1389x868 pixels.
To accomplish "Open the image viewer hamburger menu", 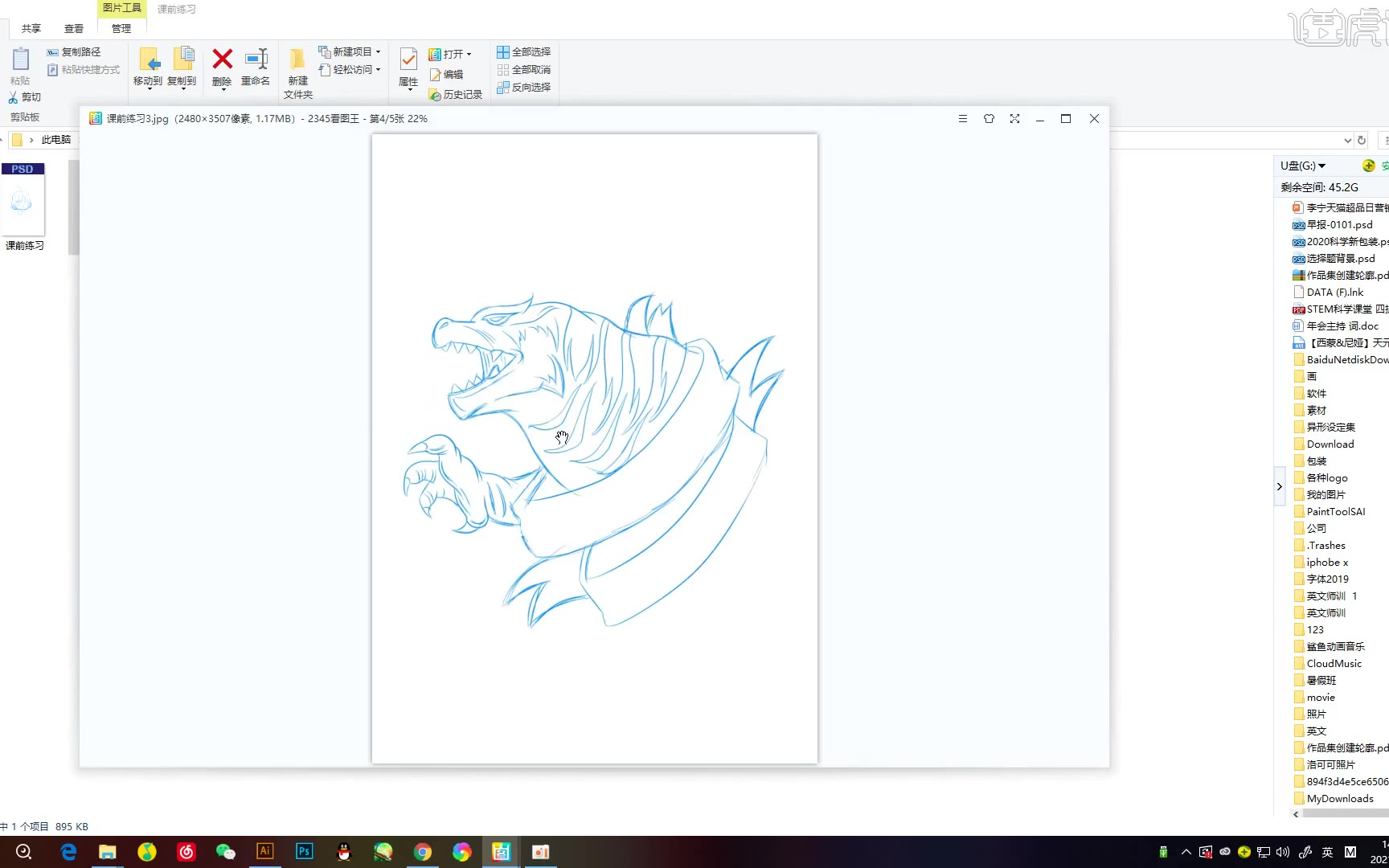I will pyautogui.click(x=962, y=119).
